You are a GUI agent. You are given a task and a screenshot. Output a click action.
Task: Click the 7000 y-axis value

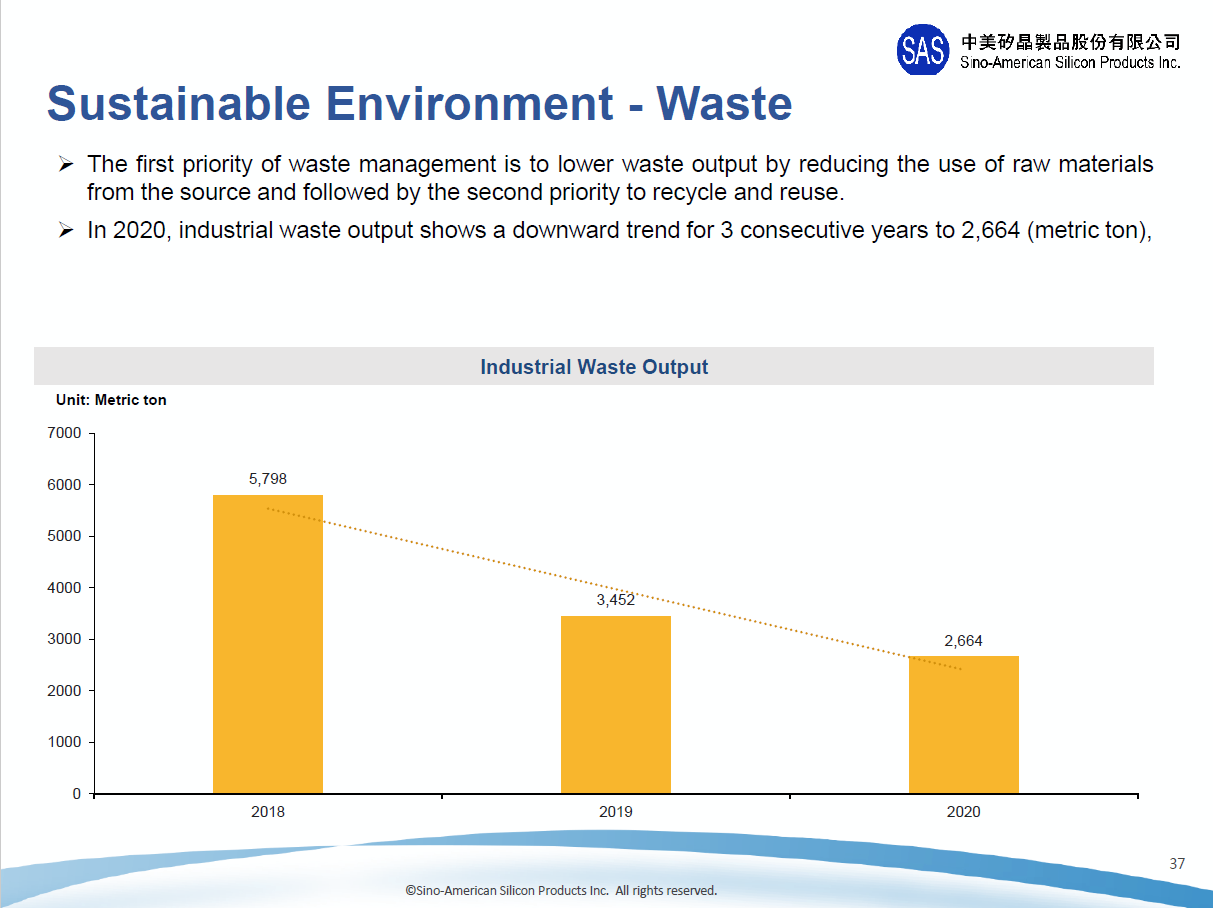tap(64, 433)
